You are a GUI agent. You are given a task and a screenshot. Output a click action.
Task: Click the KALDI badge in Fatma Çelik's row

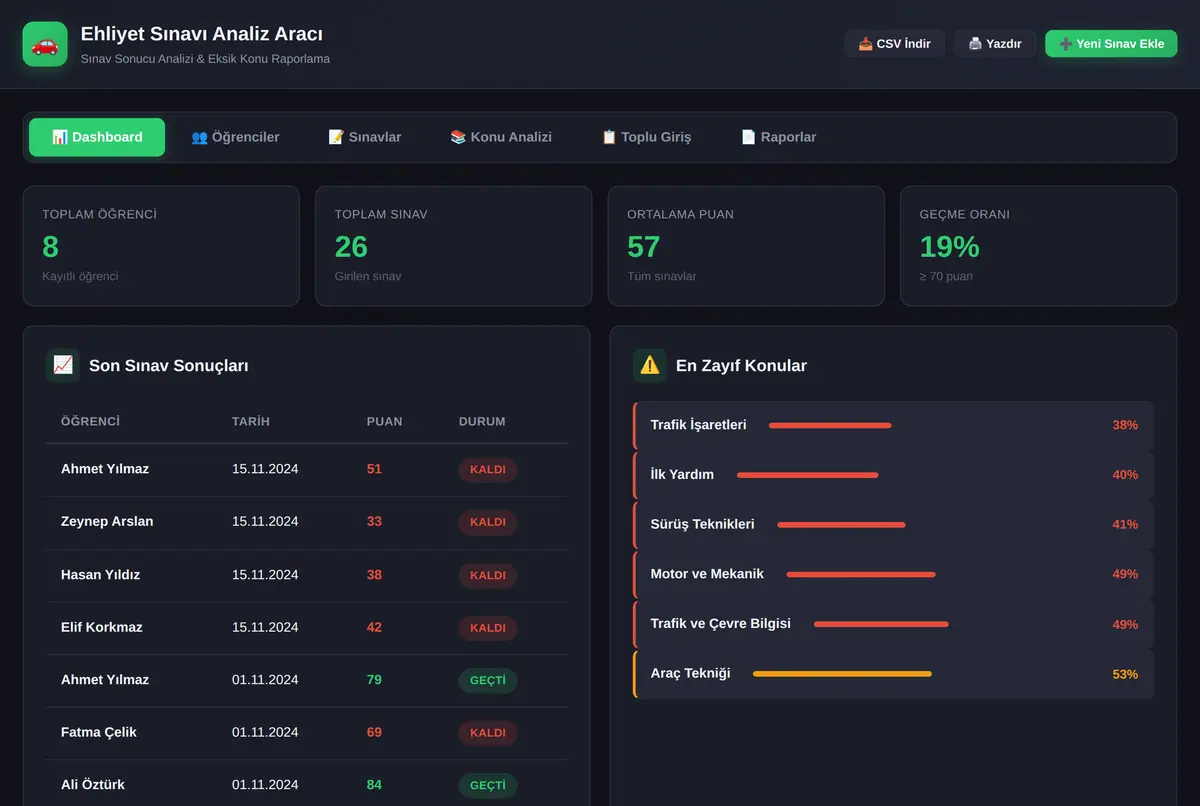[488, 733]
